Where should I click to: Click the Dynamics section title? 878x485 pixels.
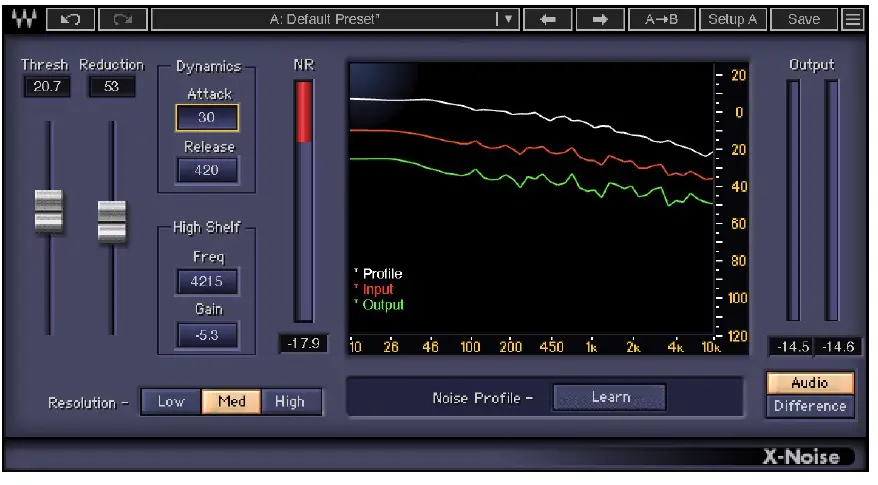208,66
